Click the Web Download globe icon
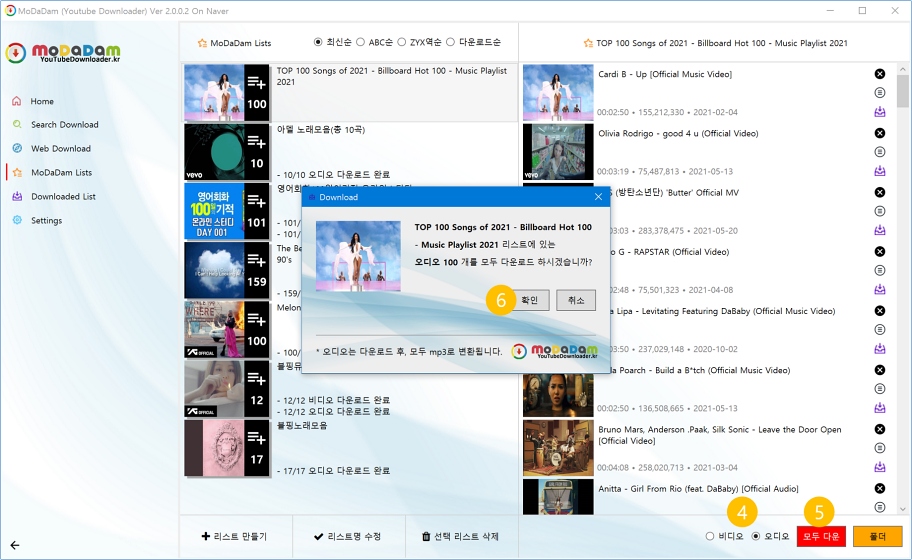Image resolution: width=912 pixels, height=560 pixels. (17, 148)
